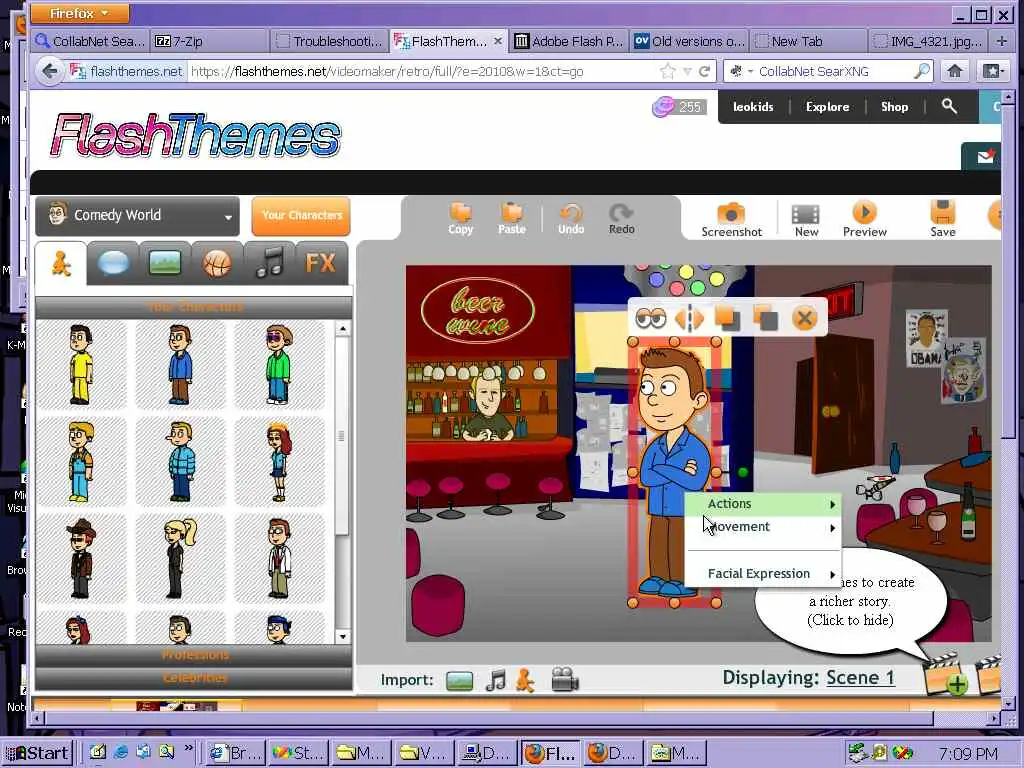Click the Redo arrow icon

coord(621,218)
